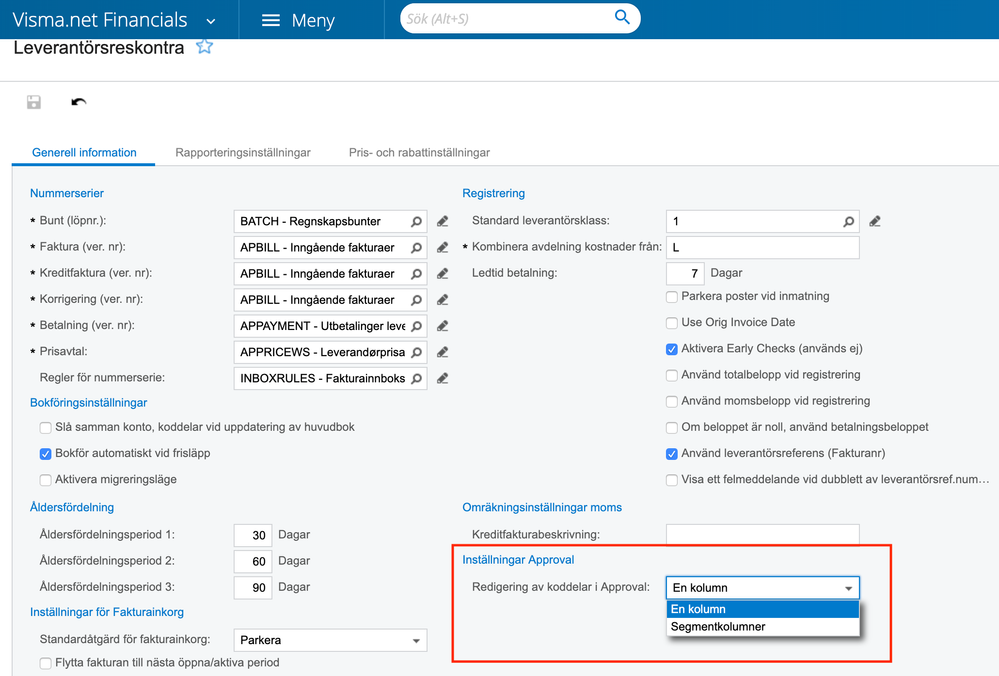Open the Pris- och rabattinställningar tab
The image size is (999, 676).
pos(419,153)
